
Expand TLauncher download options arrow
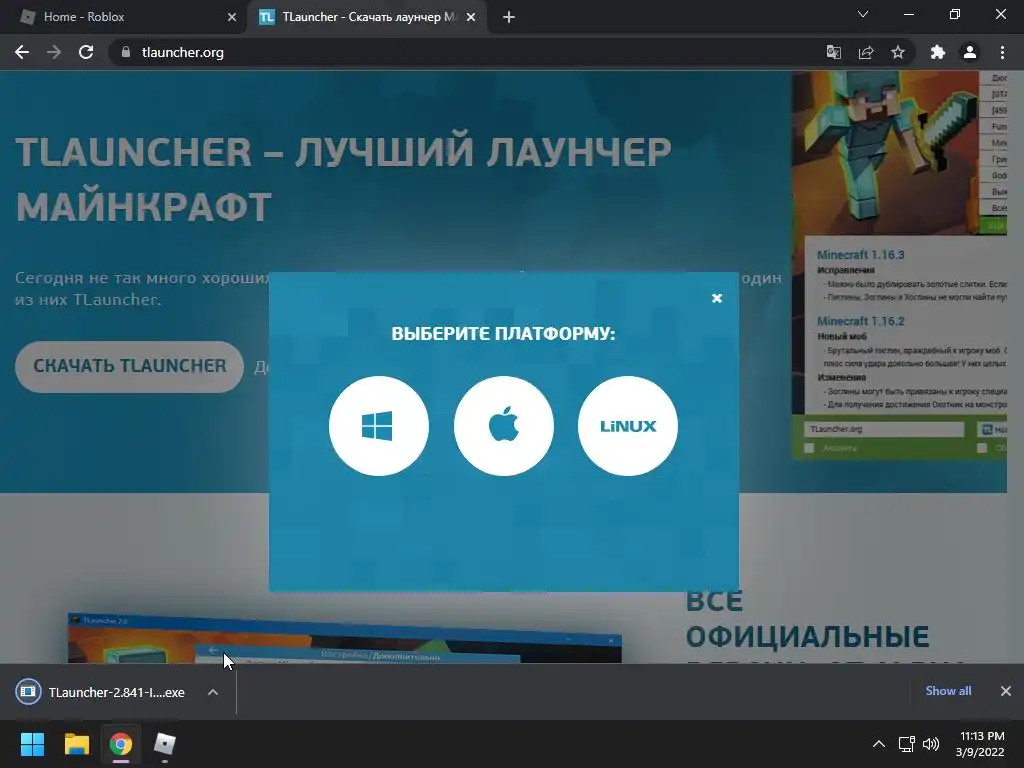click(x=213, y=692)
